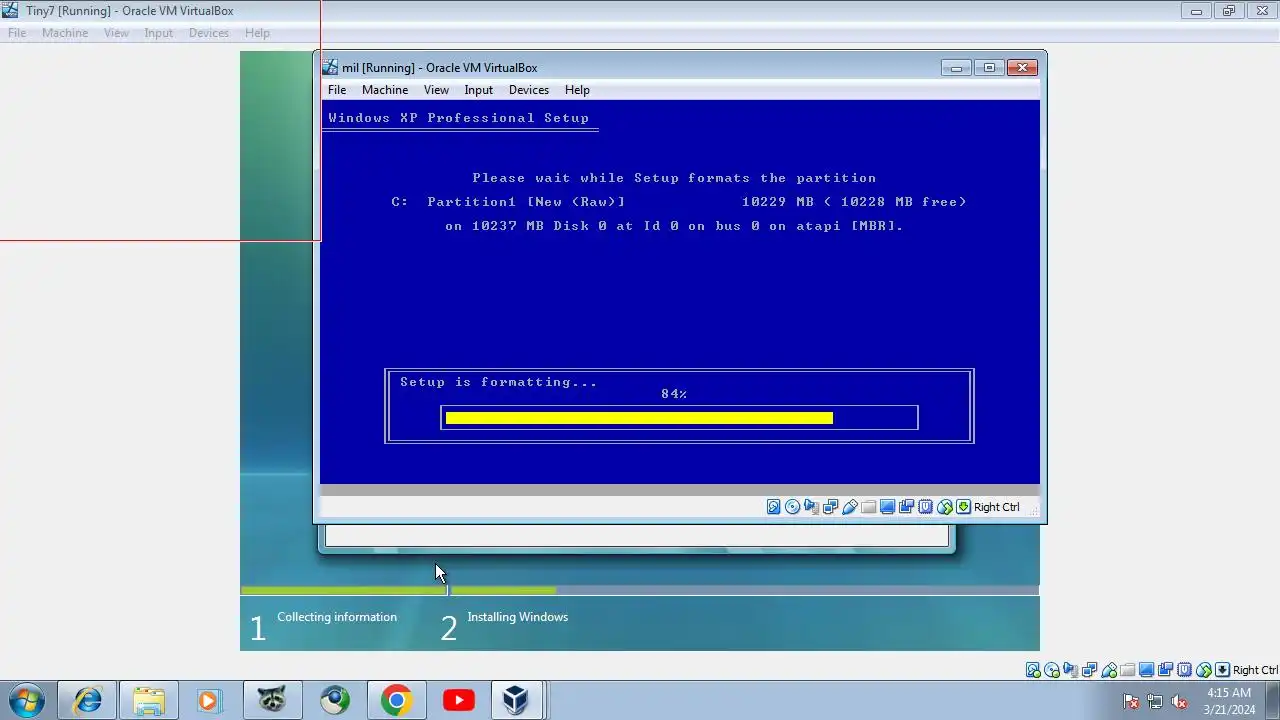
Task: Open YouTube shortcut on taskbar
Action: (459, 700)
